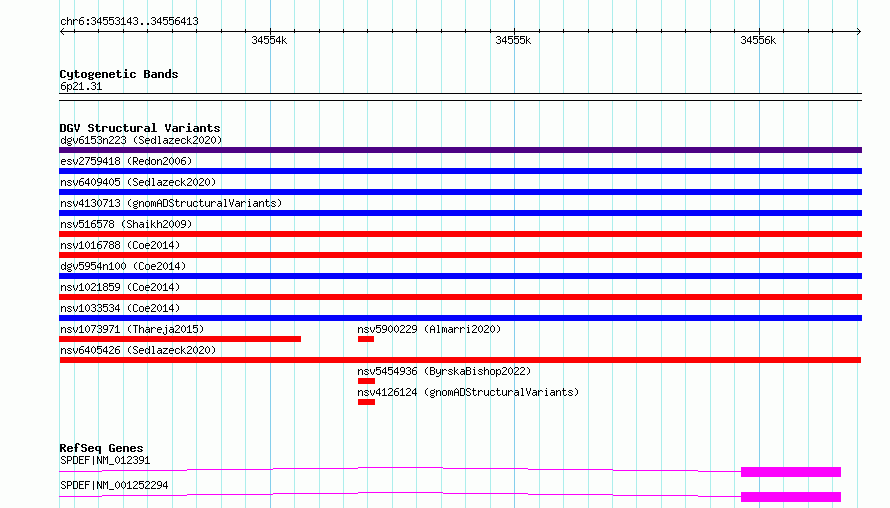890x508 pixels.
Task: Select the RefSeq Genes track heading
Action: click(x=101, y=448)
